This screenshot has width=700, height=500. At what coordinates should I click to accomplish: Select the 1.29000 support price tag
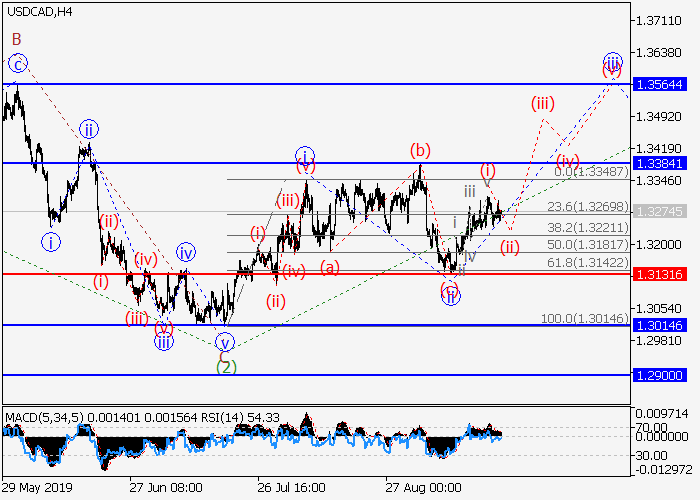point(664,375)
